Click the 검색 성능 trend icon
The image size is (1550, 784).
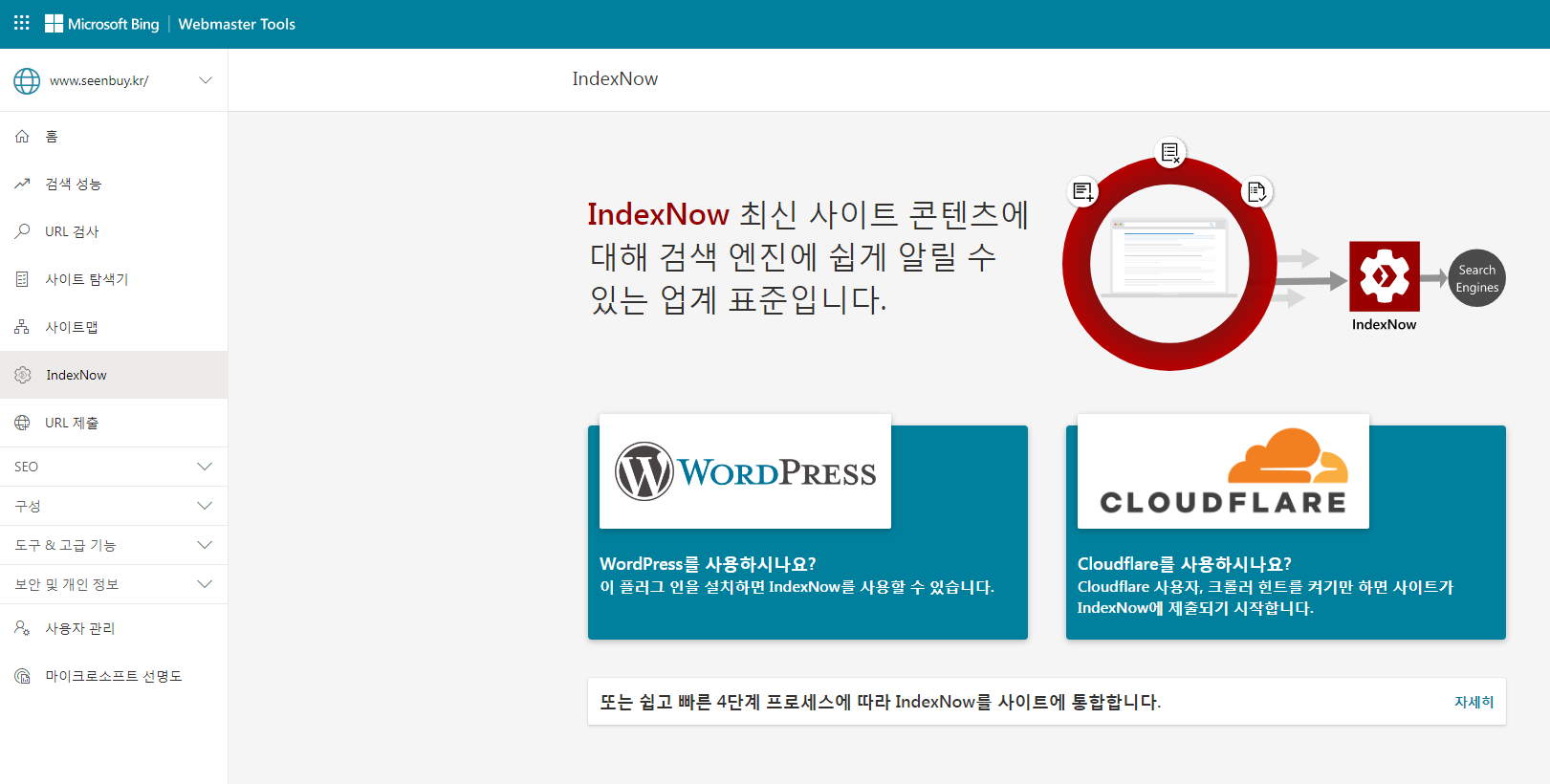[x=22, y=184]
